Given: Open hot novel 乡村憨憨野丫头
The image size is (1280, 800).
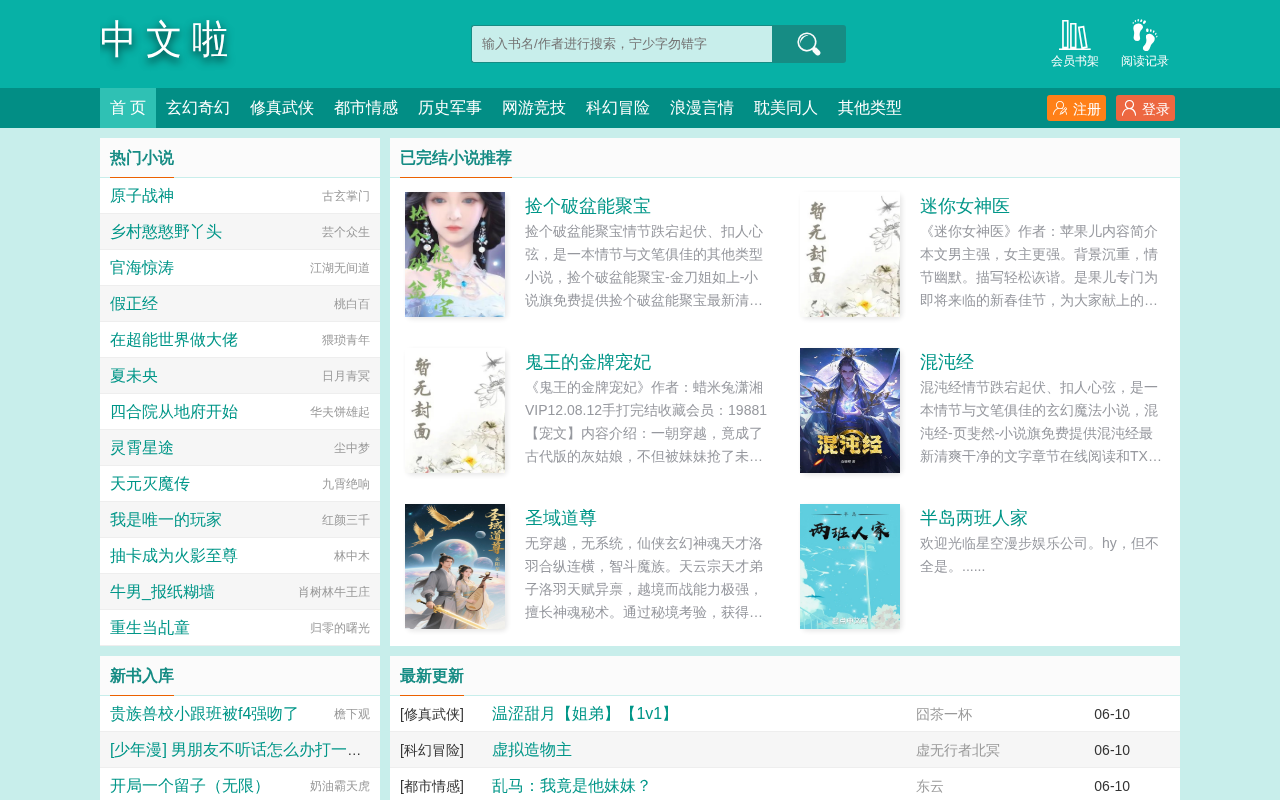Looking at the screenshot, I should pyautogui.click(x=166, y=232).
